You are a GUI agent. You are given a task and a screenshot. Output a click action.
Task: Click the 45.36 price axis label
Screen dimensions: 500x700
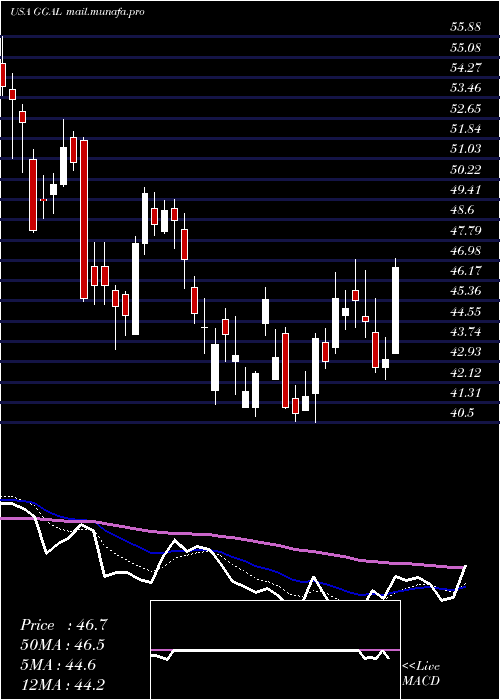(x=466, y=292)
